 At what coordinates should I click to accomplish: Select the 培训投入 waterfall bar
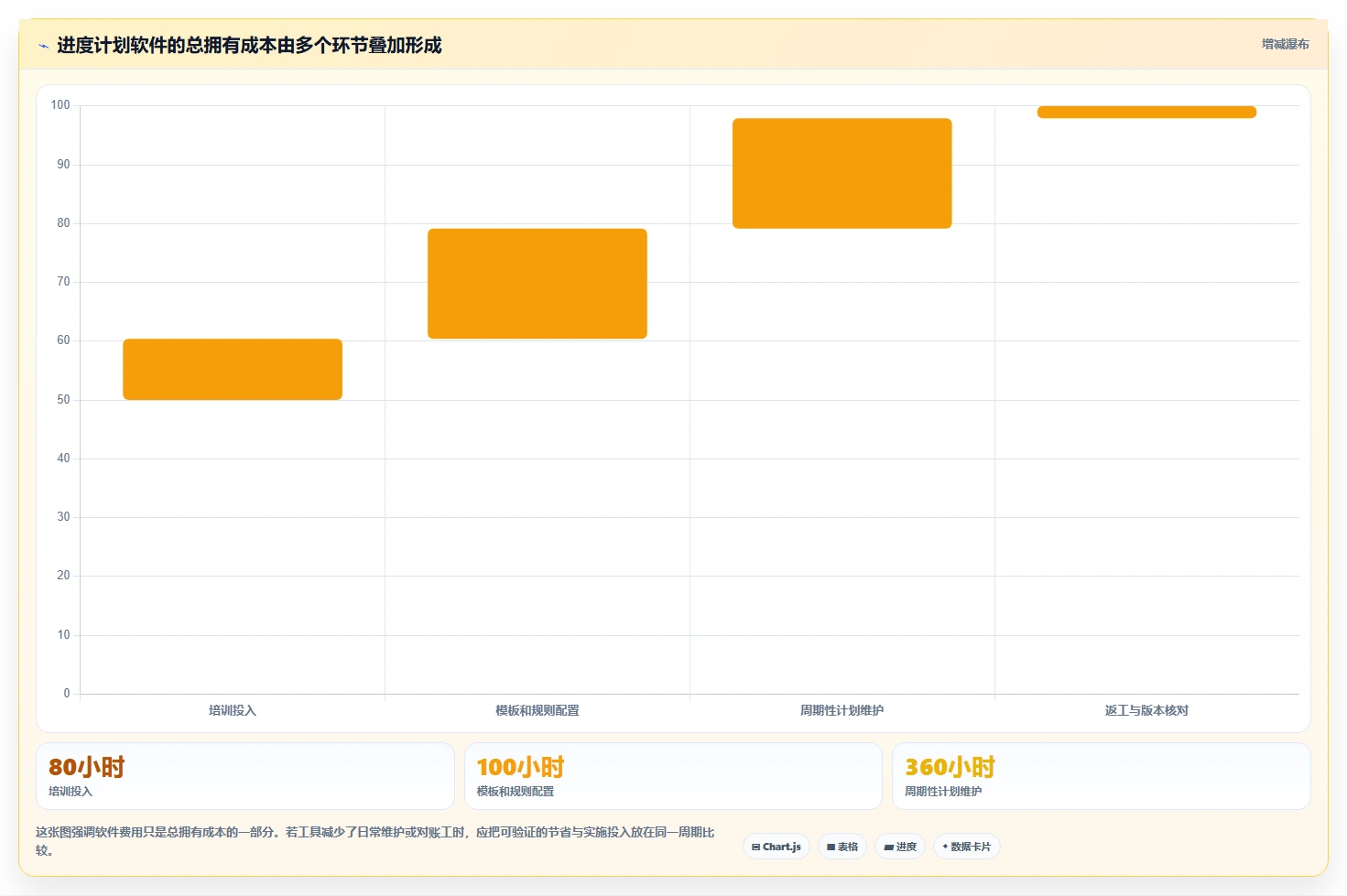coord(233,370)
